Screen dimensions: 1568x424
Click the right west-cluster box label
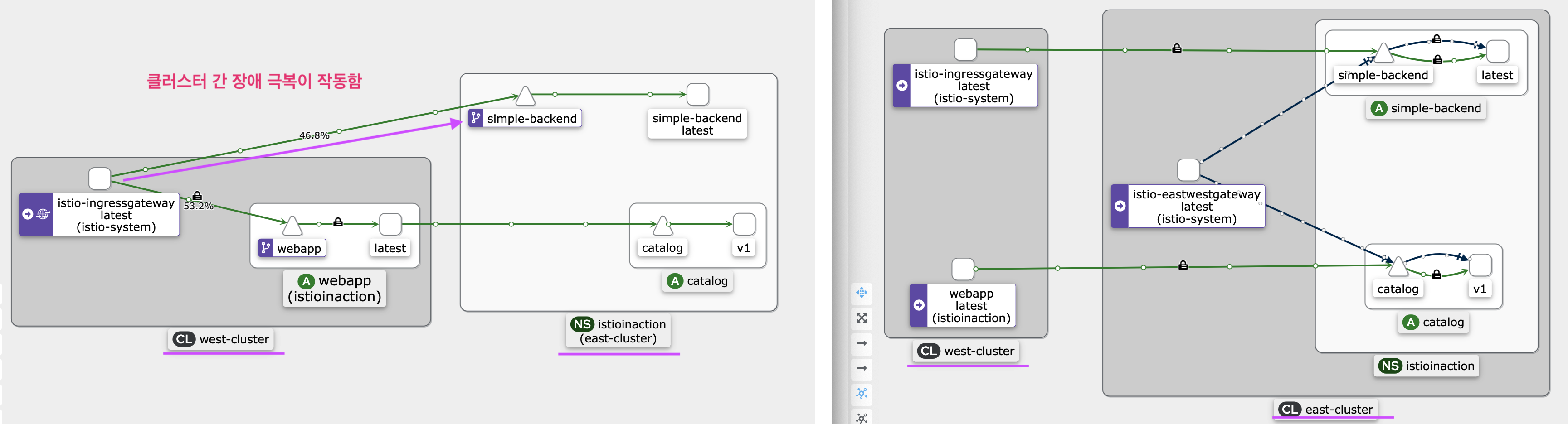(x=967, y=351)
